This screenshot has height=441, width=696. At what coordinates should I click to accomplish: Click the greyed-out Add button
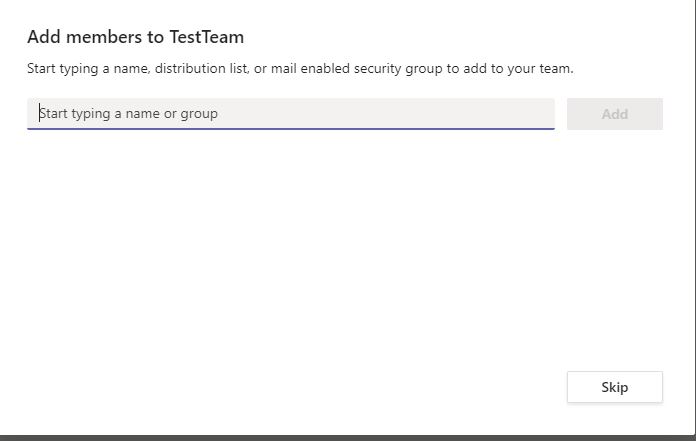(615, 114)
